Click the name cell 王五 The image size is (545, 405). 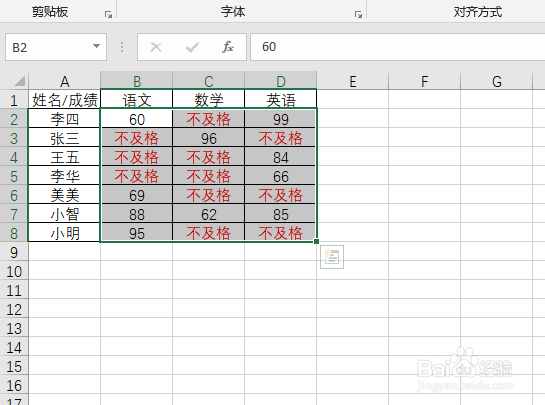[x=65, y=157]
